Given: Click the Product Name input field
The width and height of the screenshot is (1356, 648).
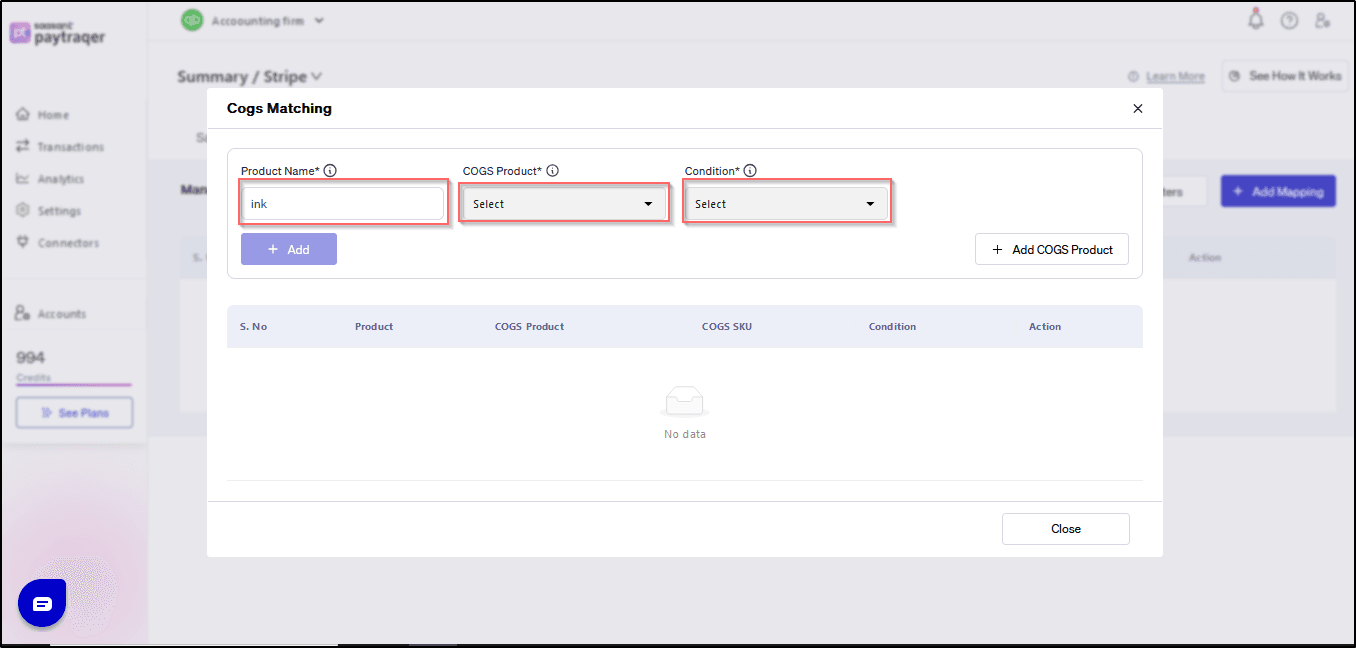Looking at the screenshot, I should [343, 204].
